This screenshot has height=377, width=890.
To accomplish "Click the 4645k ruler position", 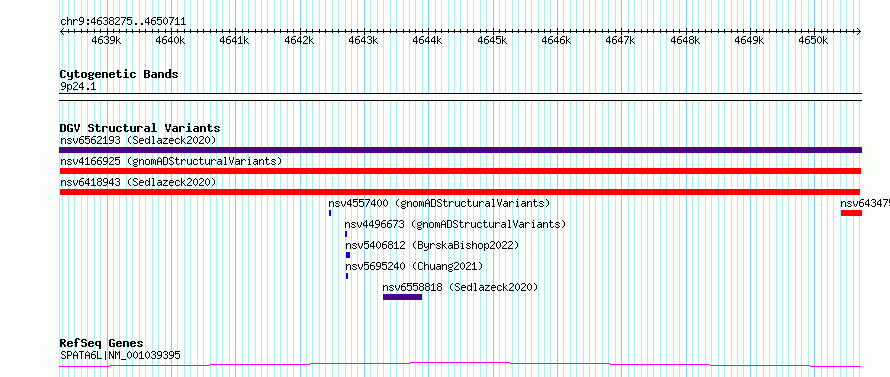I will (492, 41).
